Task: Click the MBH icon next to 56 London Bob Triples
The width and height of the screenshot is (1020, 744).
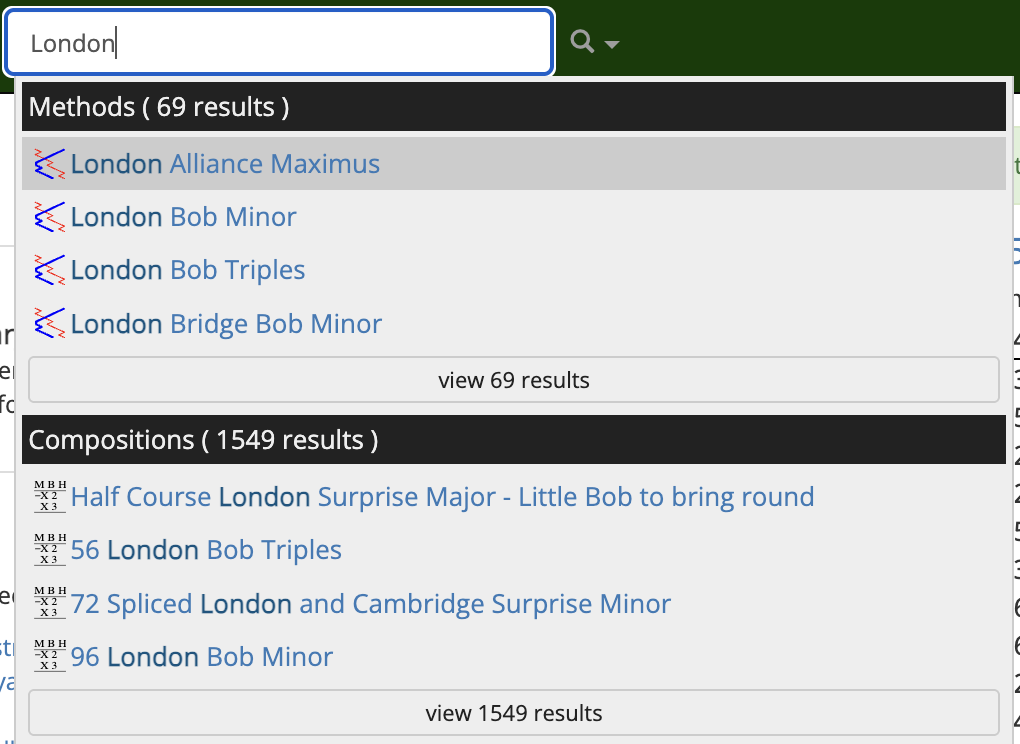Action: click(49, 549)
